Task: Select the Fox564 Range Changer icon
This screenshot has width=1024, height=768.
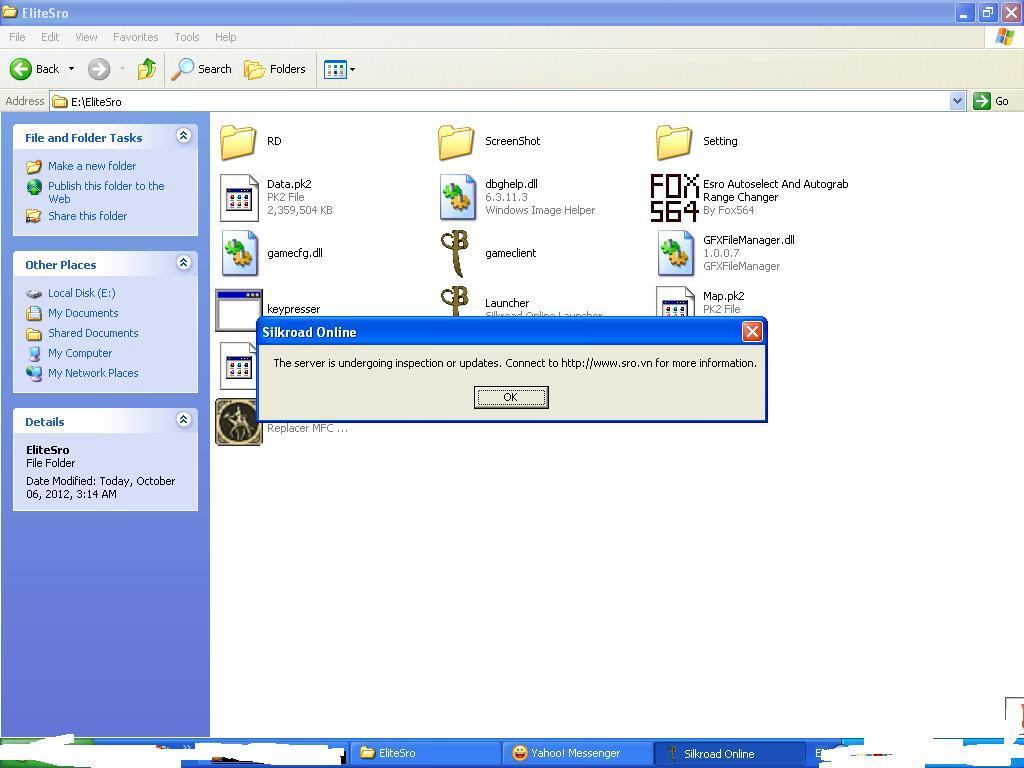Action: 675,197
